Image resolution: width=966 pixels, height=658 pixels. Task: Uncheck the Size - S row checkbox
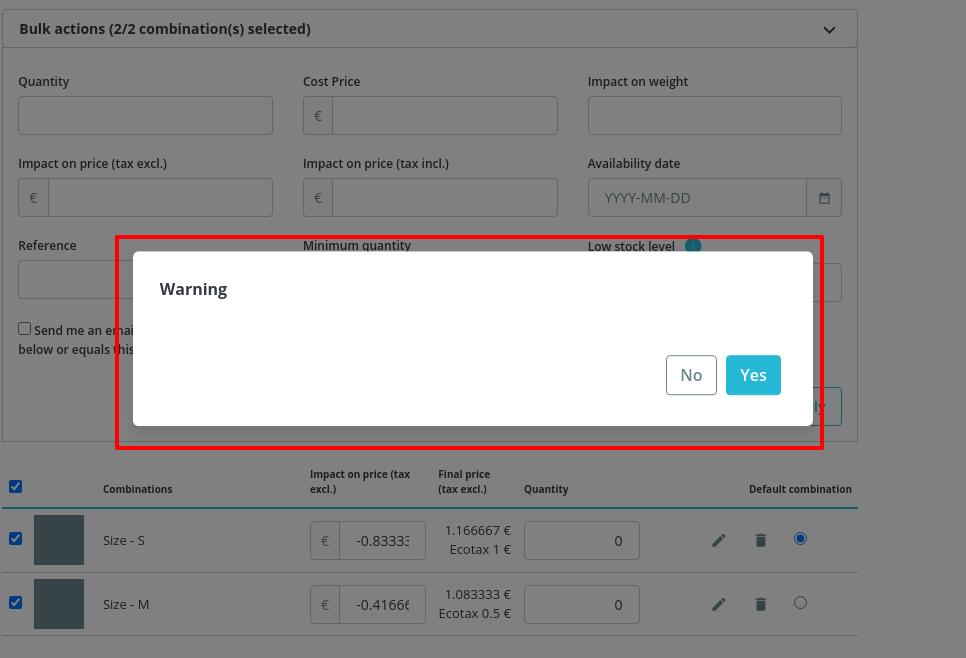[x=15, y=539]
